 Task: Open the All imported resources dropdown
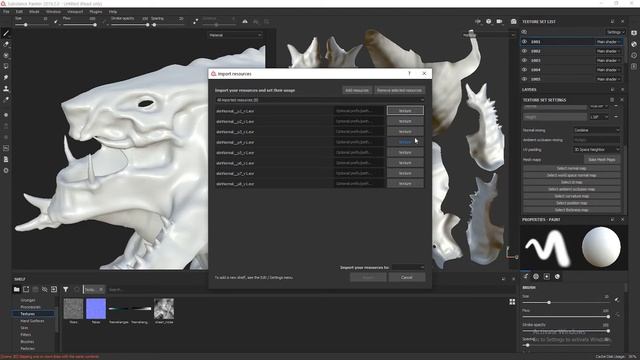tap(320, 100)
